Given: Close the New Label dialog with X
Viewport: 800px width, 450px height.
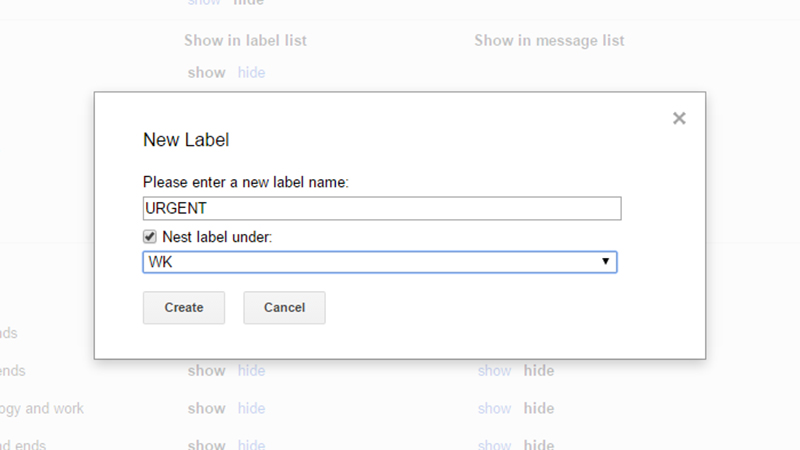Looking at the screenshot, I should pyautogui.click(x=679, y=118).
